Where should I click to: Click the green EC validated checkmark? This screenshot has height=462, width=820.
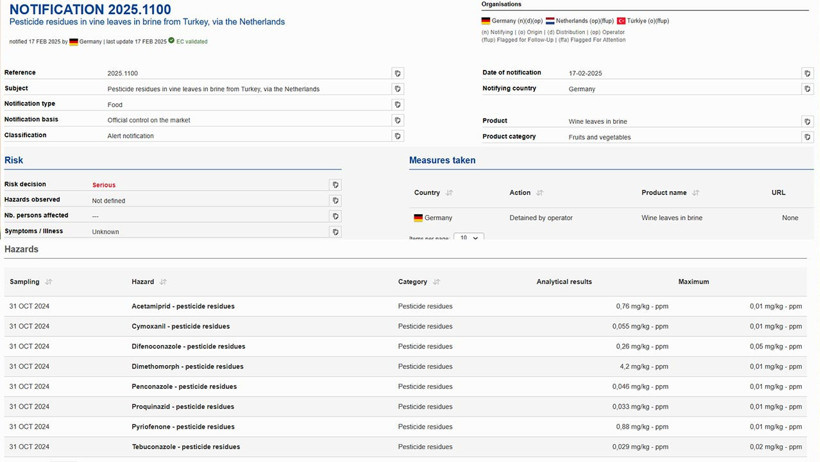point(172,41)
